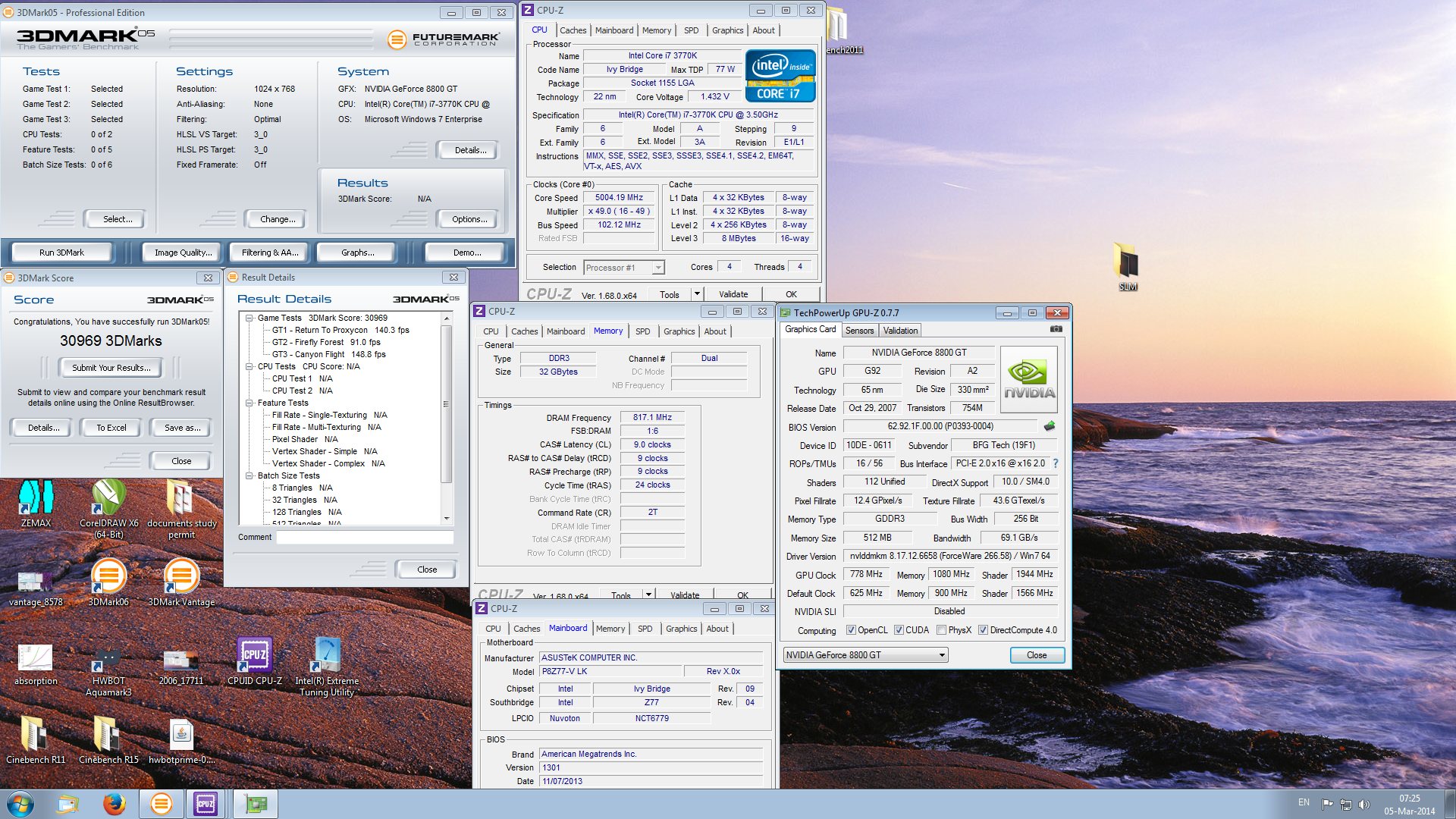1456x819 pixels.
Task: Uncheck the CUDA checkbox in GPU-Z
Action: 899,630
